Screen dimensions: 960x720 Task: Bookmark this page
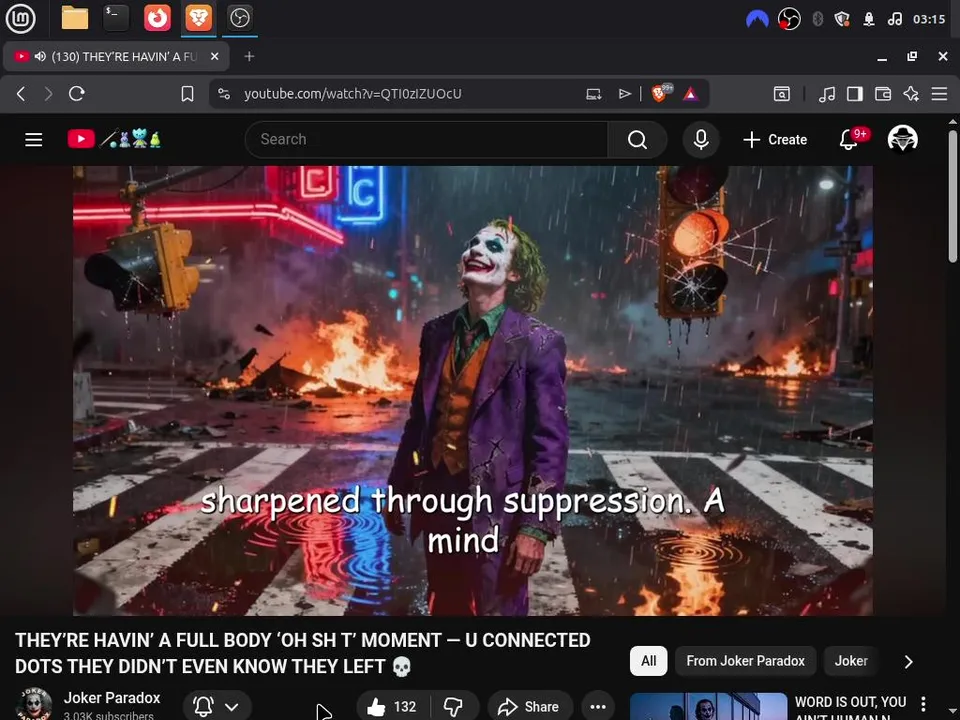(x=187, y=94)
